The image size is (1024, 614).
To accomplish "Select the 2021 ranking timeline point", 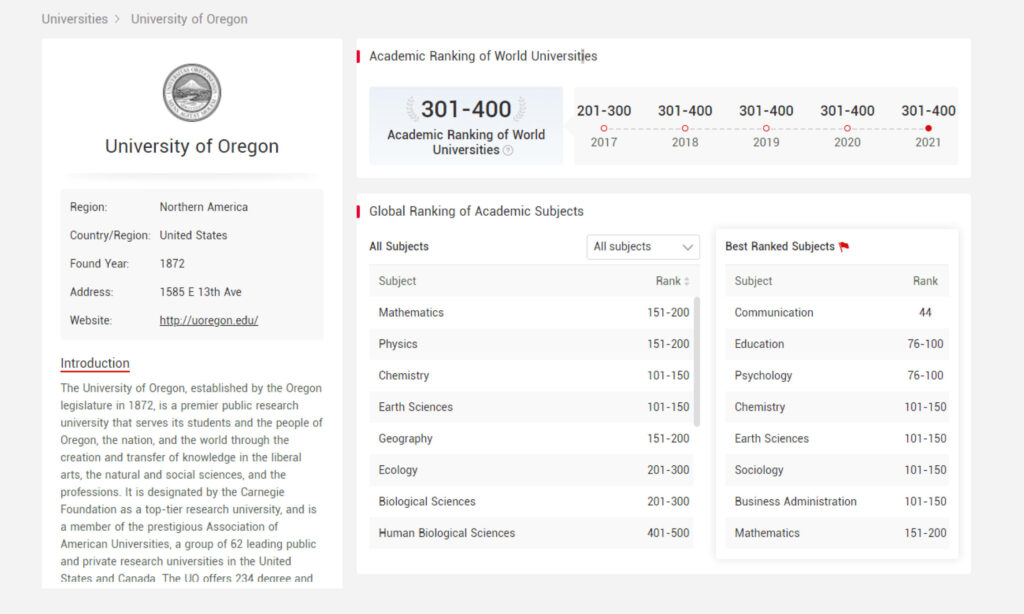I will pos(928,129).
